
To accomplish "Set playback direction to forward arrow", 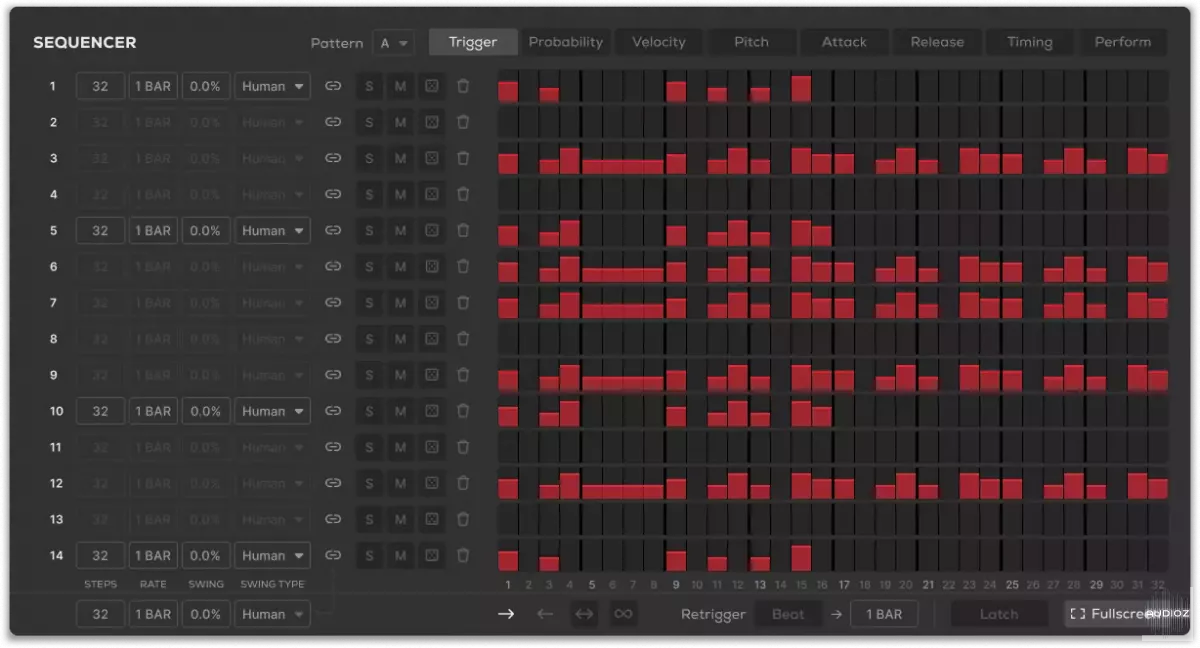I will click(506, 614).
